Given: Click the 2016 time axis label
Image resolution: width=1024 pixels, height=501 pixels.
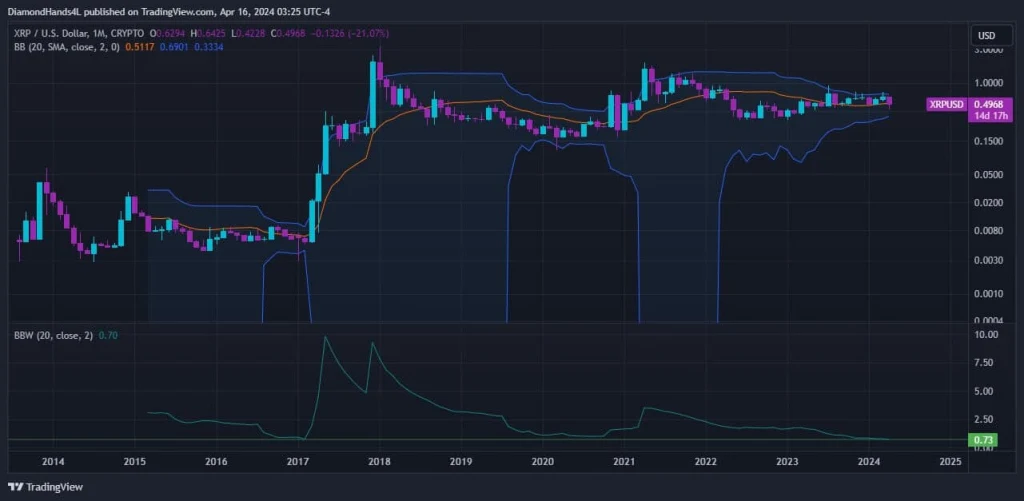Looking at the screenshot, I should tap(216, 461).
